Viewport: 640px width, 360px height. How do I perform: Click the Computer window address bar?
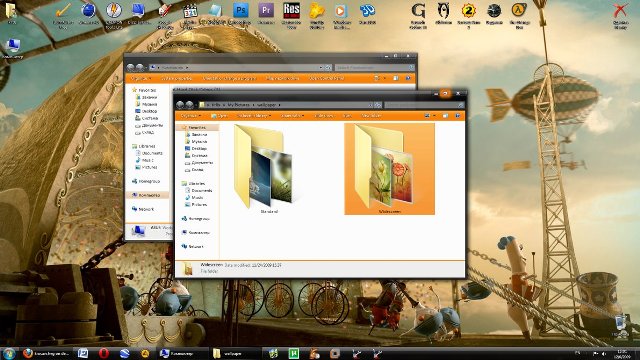(x=233, y=67)
